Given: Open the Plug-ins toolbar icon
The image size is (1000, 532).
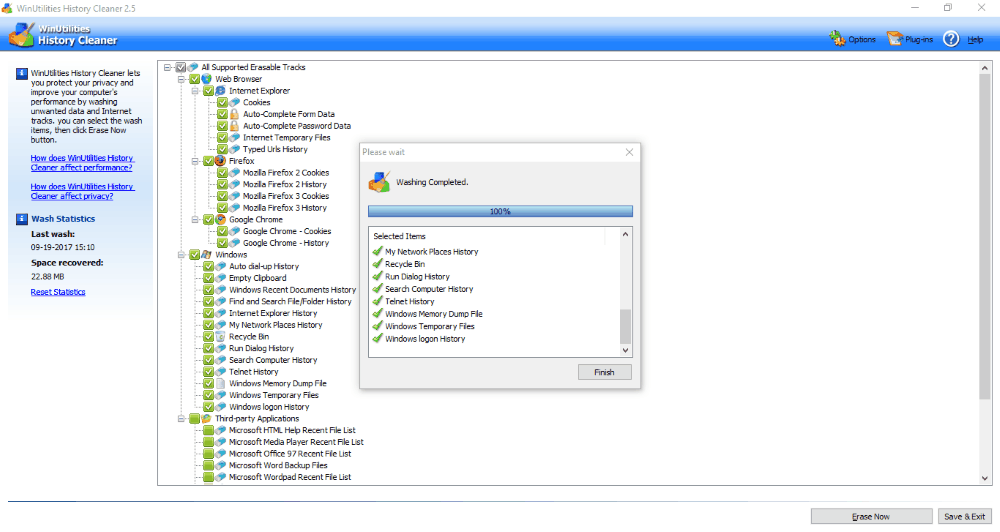Looking at the screenshot, I should [895, 39].
